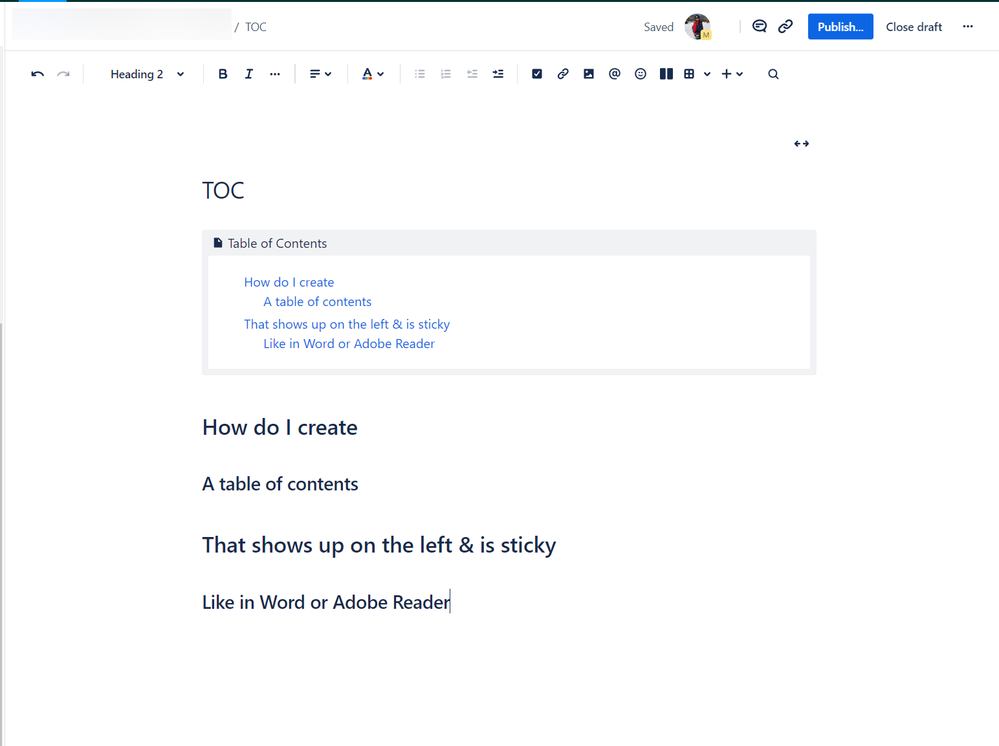Follow the 'How do I create' TOC link

click(289, 282)
